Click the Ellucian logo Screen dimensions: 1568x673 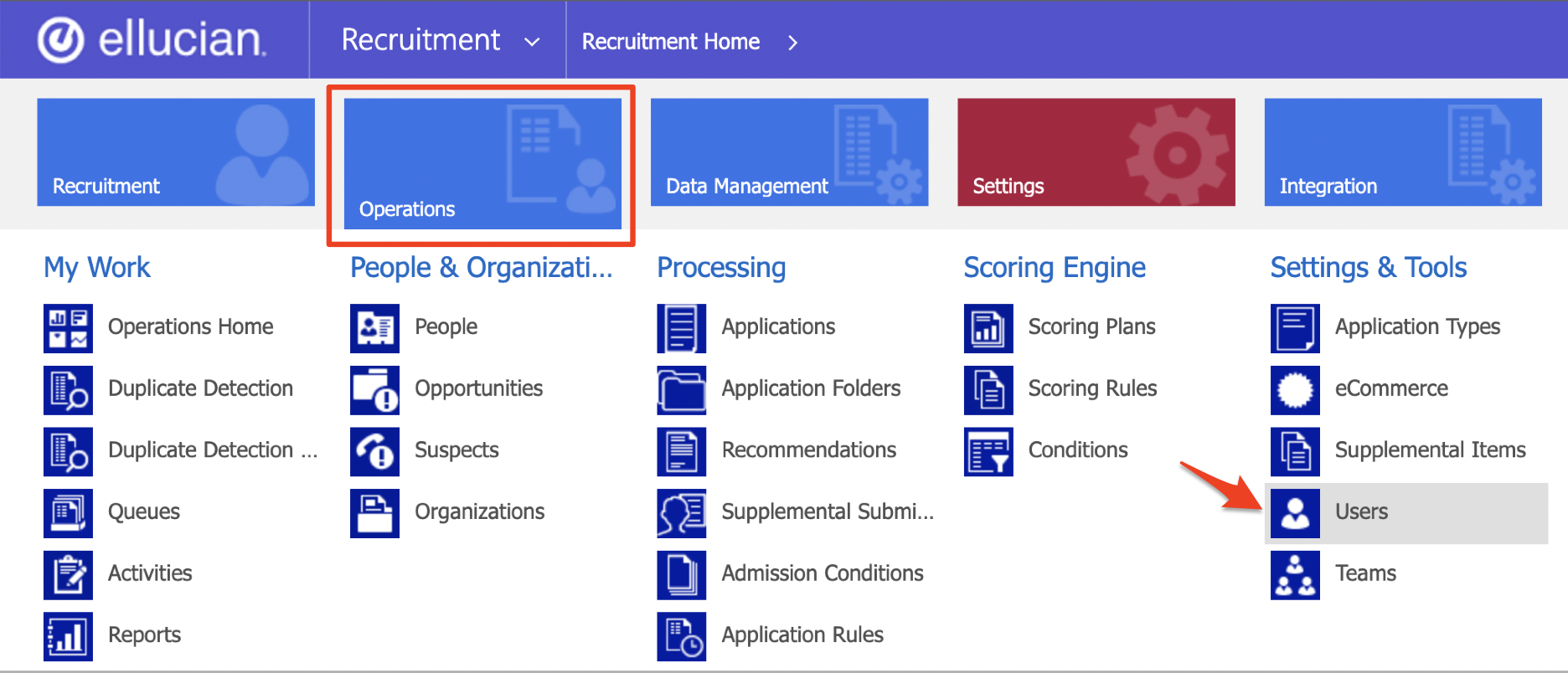tap(152, 40)
